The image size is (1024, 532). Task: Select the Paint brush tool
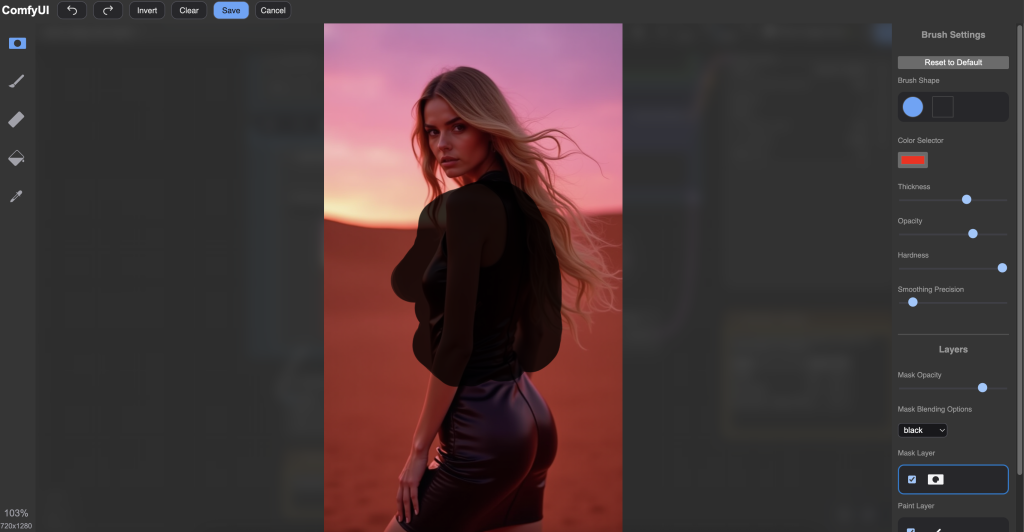click(17, 81)
